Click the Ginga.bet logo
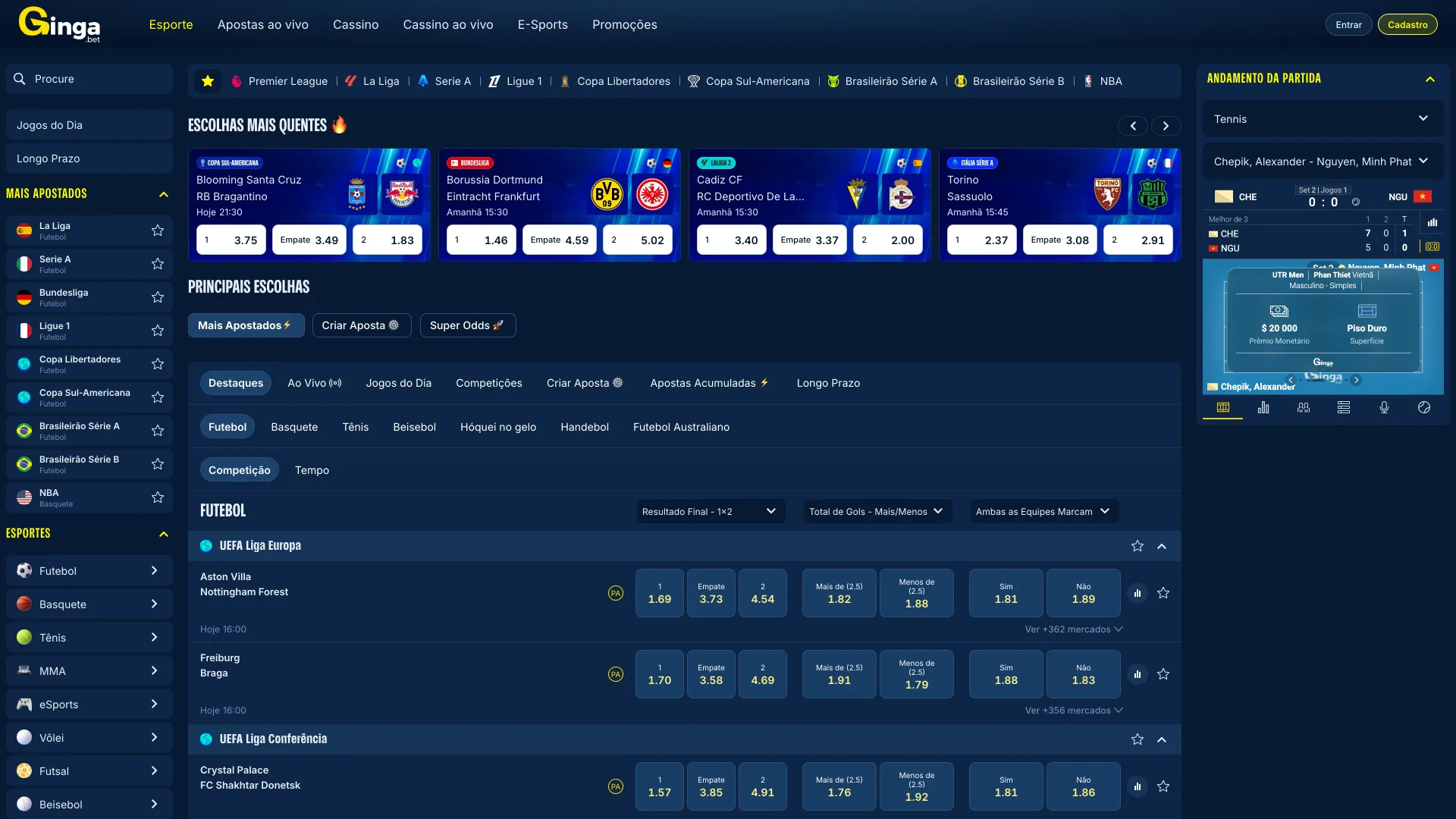 (59, 25)
